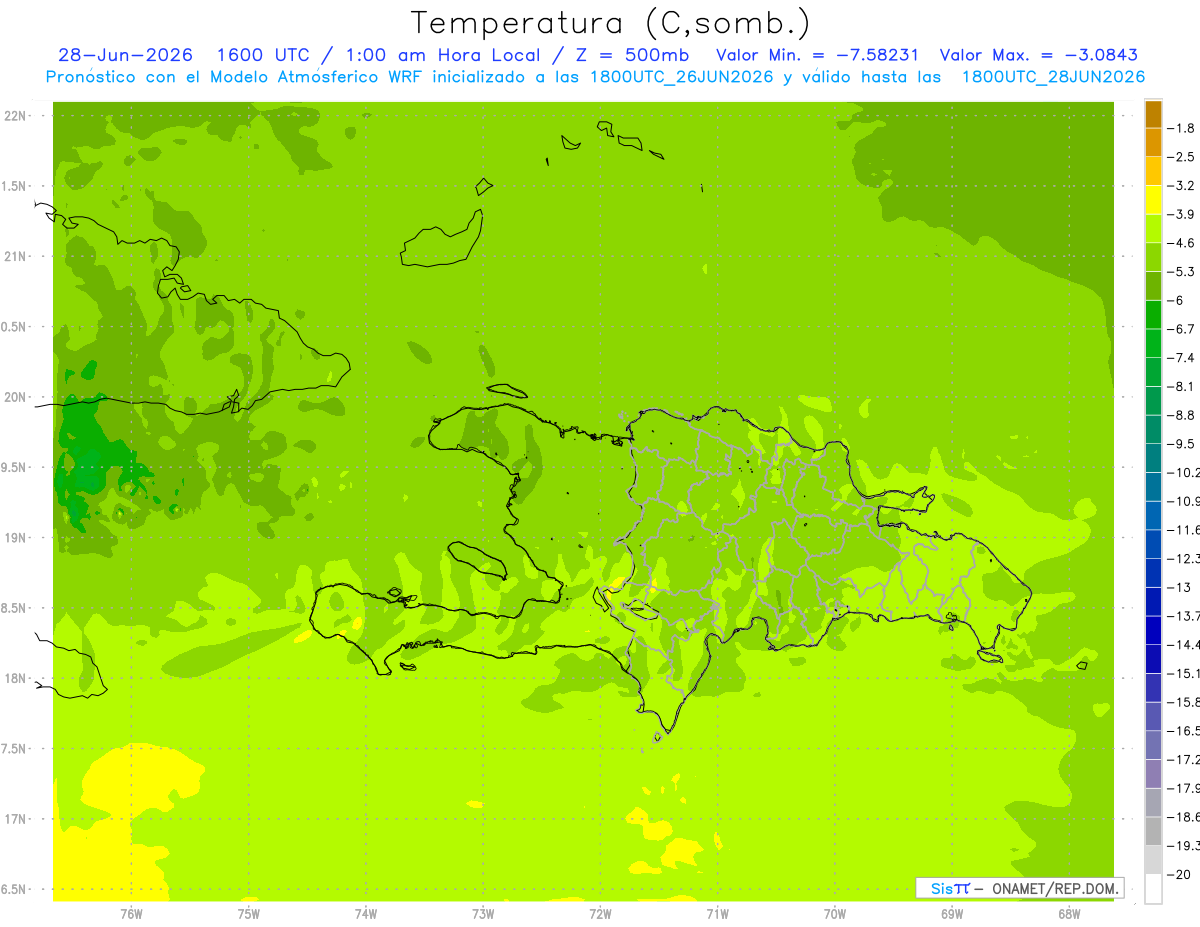
Task: Click the "-5.3" colorbar value
Action: [1182, 271]
